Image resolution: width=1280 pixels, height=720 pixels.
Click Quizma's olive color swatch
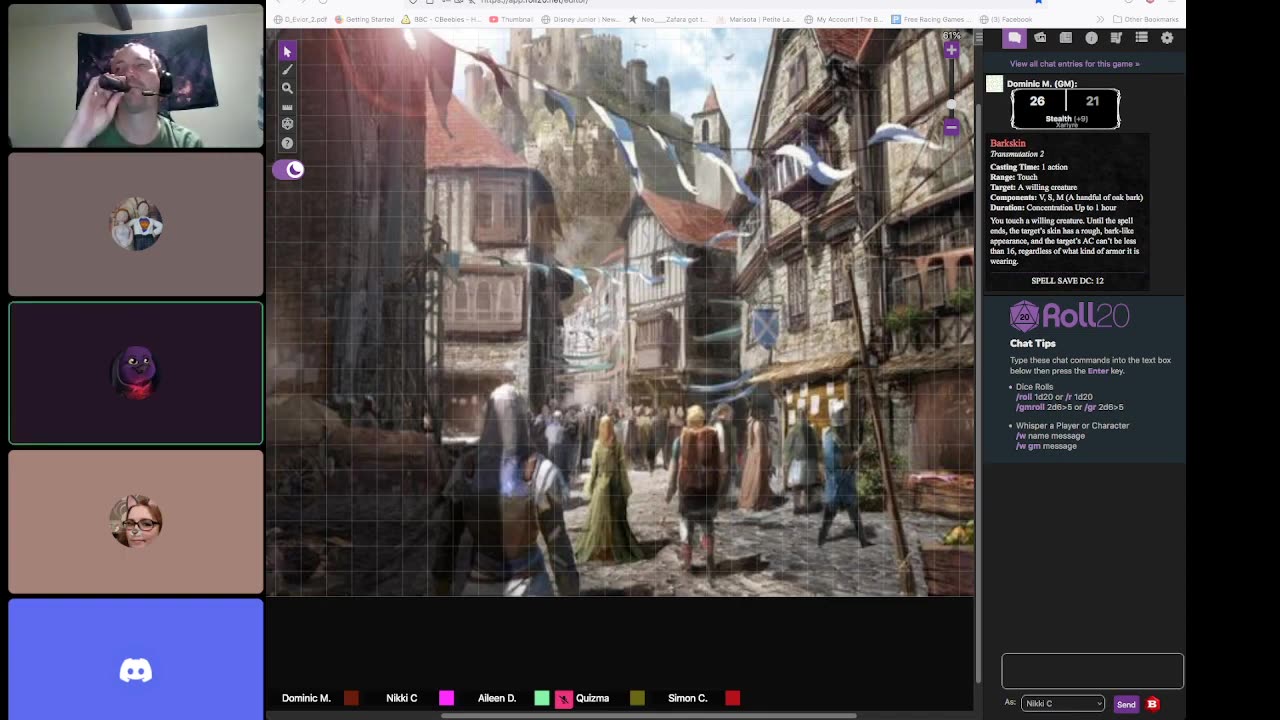pyautogui.click(x=637, y=698)
